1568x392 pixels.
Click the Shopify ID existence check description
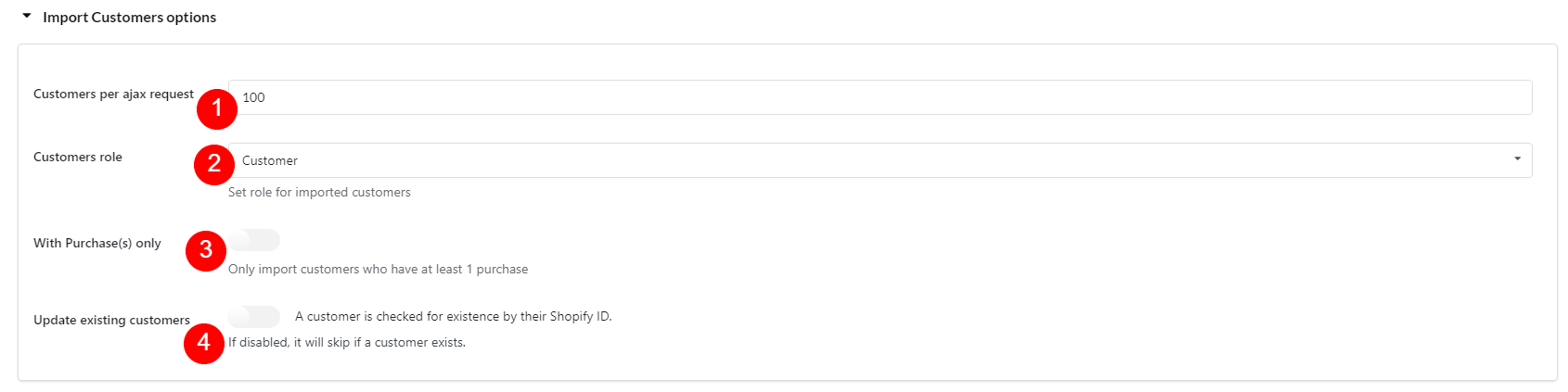coord(454,316)
